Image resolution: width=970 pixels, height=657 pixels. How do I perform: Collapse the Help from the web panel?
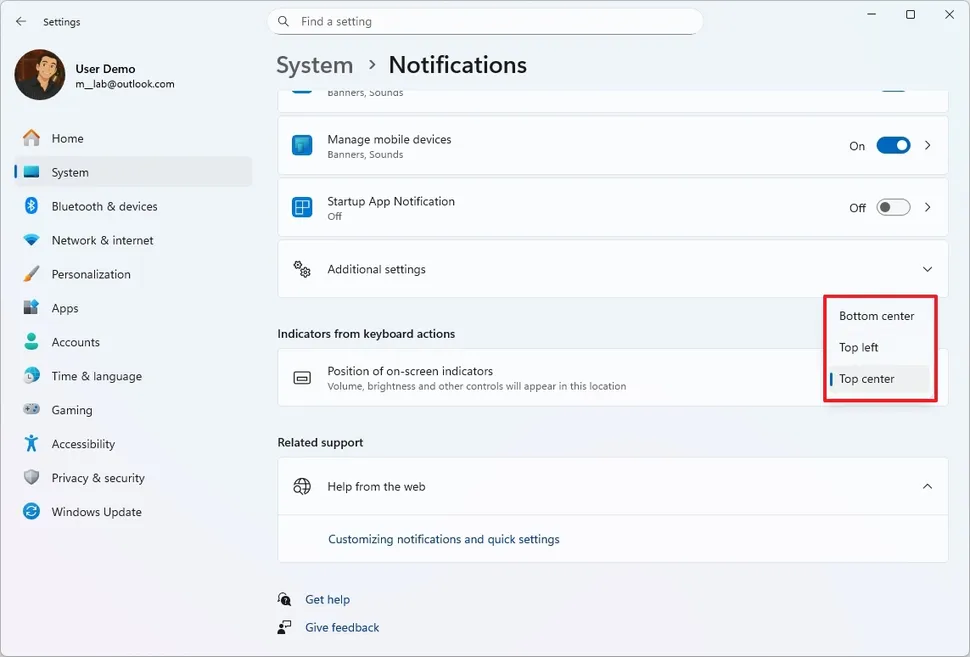(x=927, y=486)
